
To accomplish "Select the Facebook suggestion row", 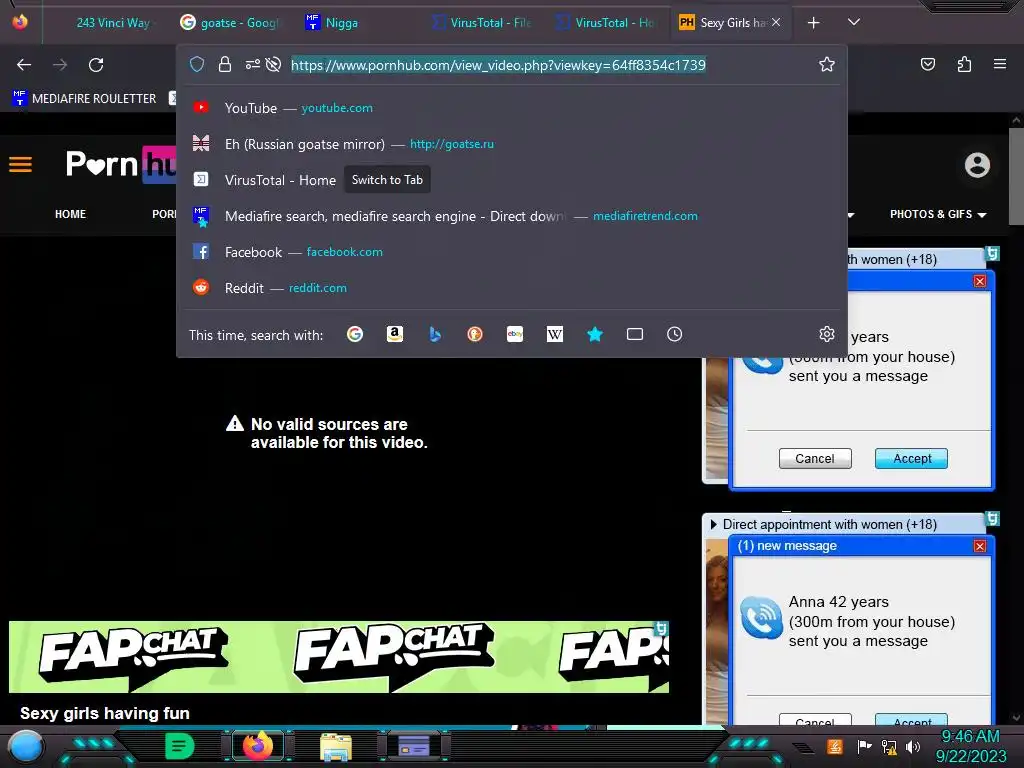I will pyautogui.click(x=512, y=251).
